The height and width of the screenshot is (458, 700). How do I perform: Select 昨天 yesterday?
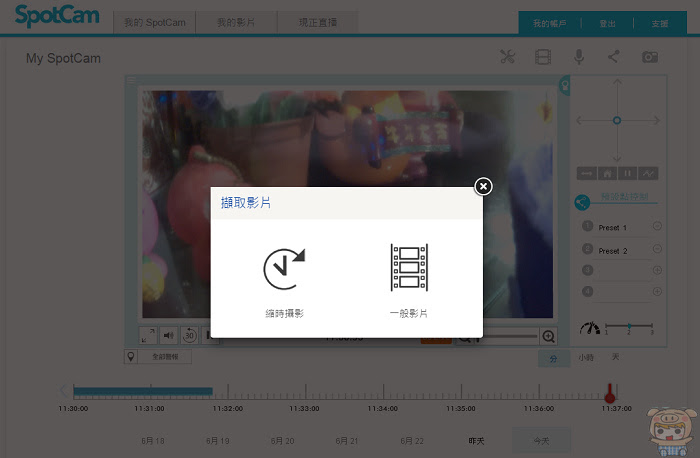(476, 441)
